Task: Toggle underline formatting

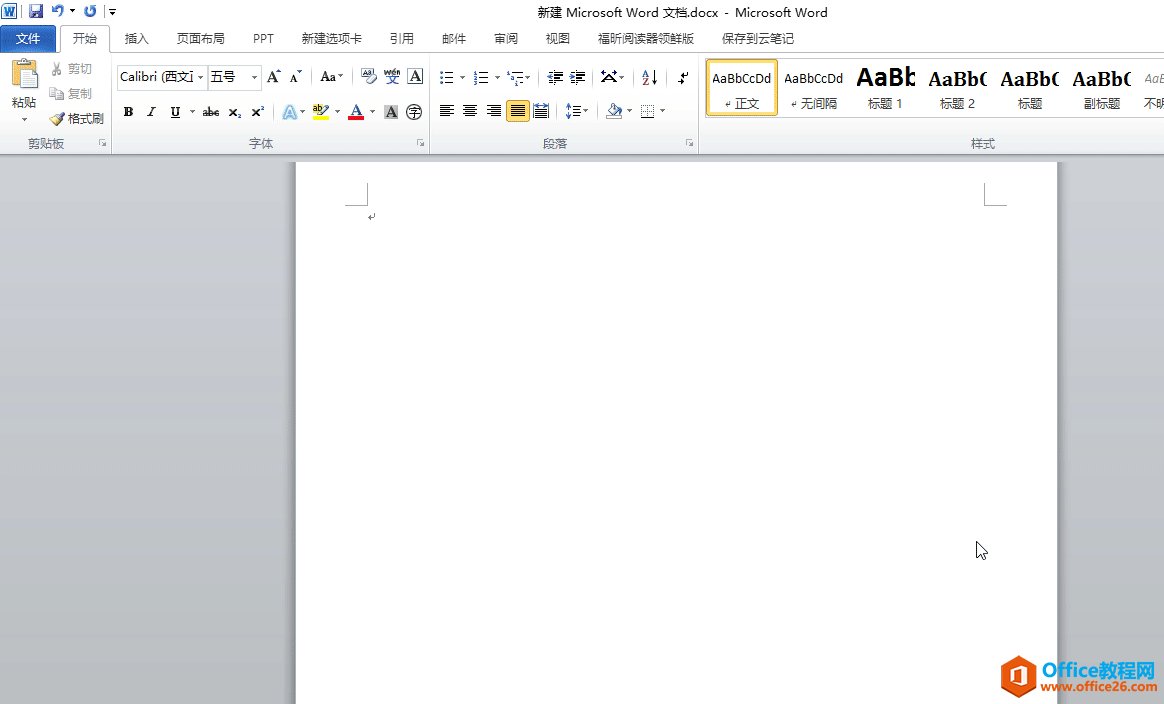Action: [x=175, y=112]
